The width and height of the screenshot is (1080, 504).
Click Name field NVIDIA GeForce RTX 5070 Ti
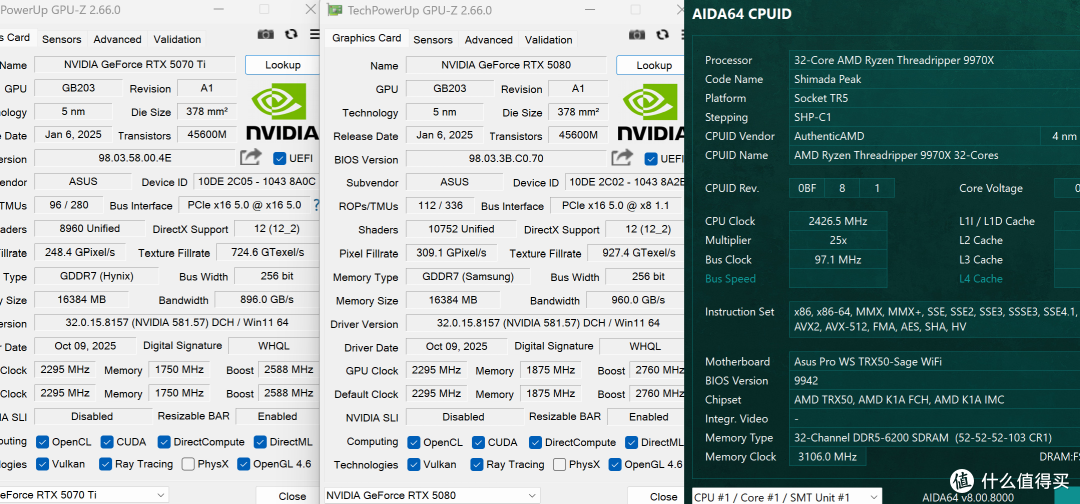[x=135, y=65]
